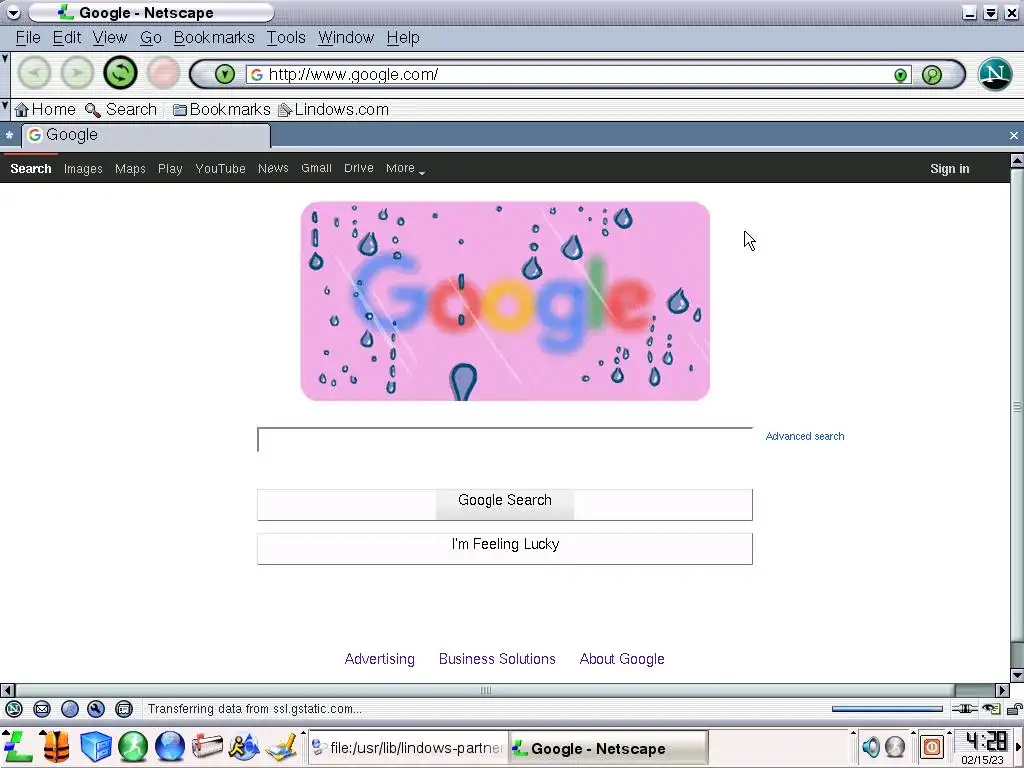This screenshot has height=768, width=1024.
Task: Click the security lock icon in status bar
Action: pyautogui.click(x=1016, y=709)
